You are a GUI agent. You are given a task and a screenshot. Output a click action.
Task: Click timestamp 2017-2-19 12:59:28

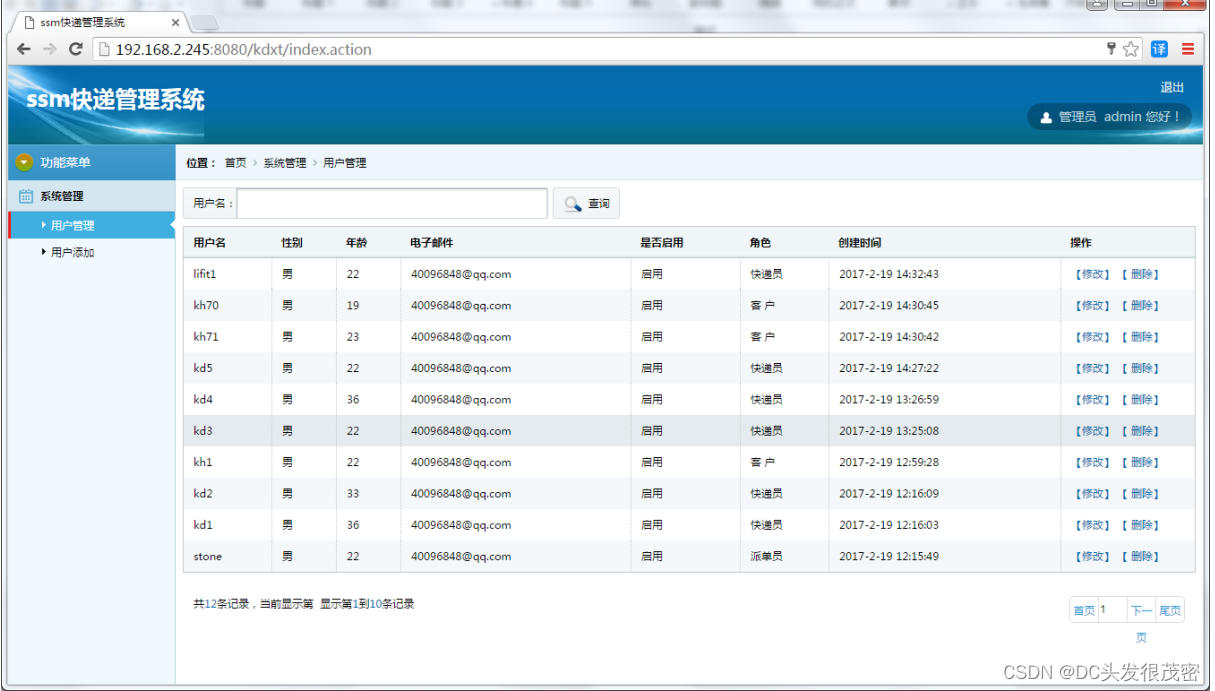[x=889, y=462]
